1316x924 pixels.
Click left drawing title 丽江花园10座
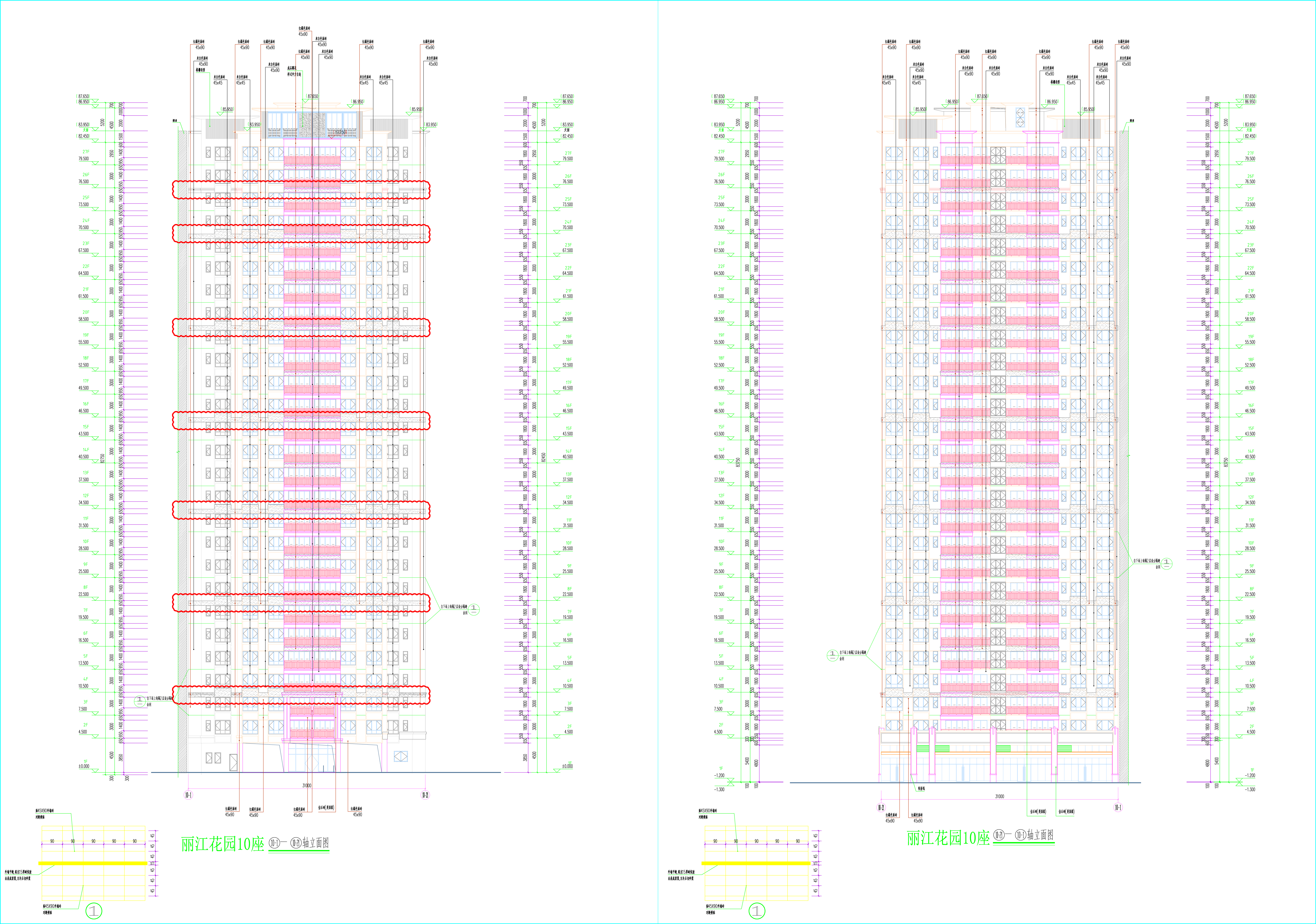222,844
